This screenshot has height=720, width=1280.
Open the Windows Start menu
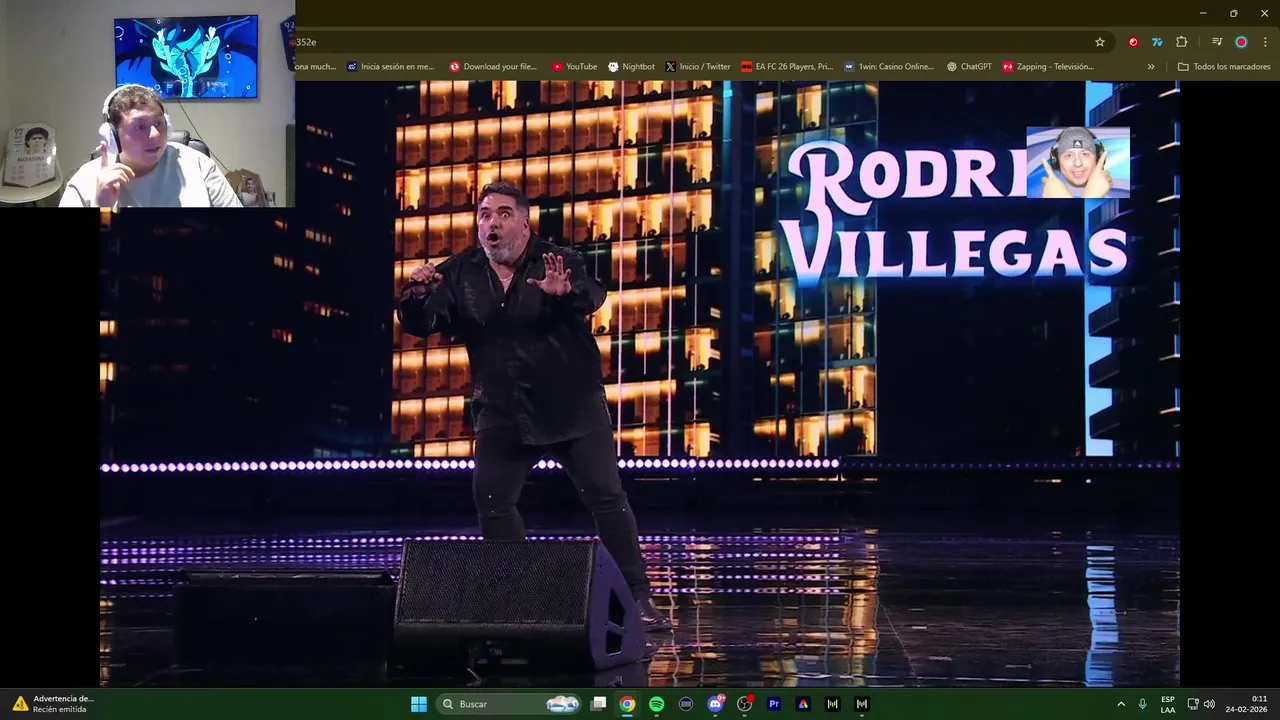click(x=419, y=704)
